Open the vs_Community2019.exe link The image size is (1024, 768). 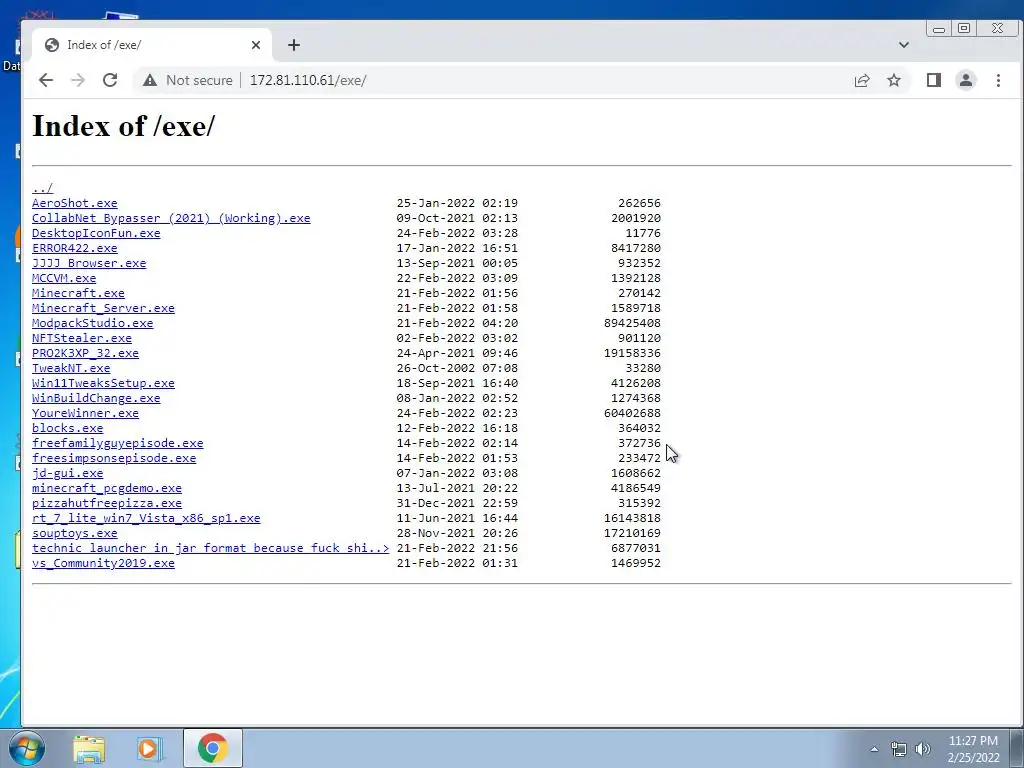103,564
